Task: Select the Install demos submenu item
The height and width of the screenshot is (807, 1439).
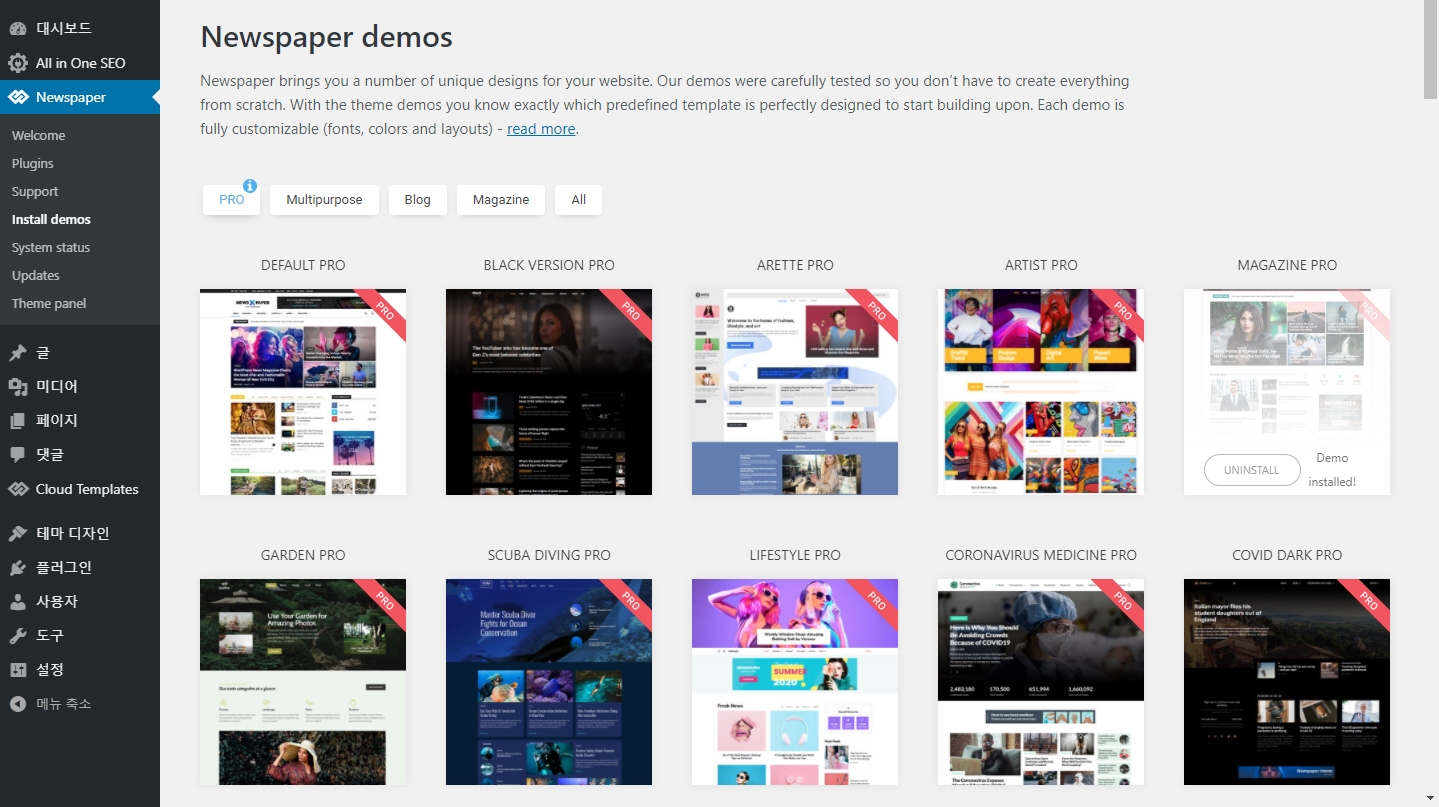Action: tap(51, 219)
